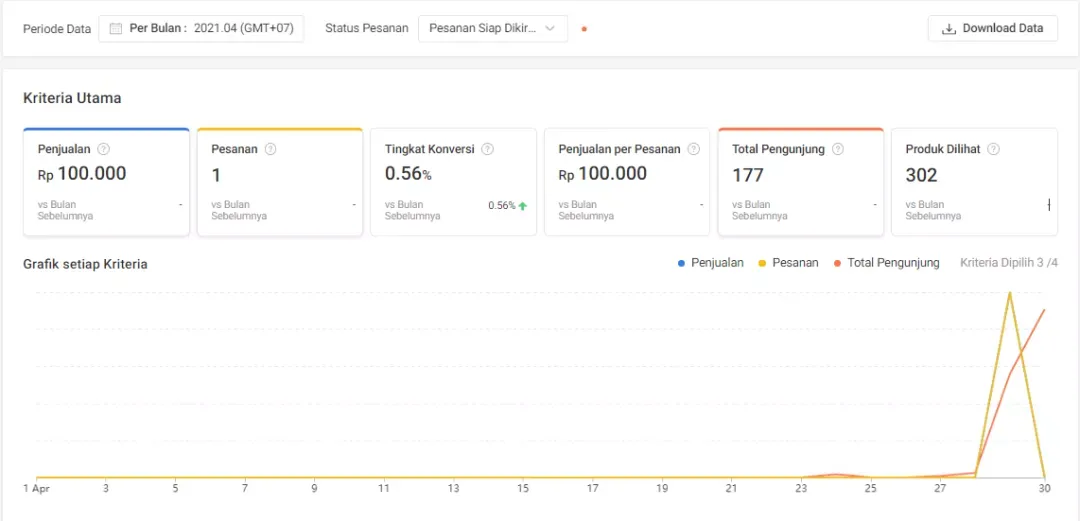Select the Penjualan per Pesanan card
Viewport: 1080px width, 521px height.
point(626,183)
